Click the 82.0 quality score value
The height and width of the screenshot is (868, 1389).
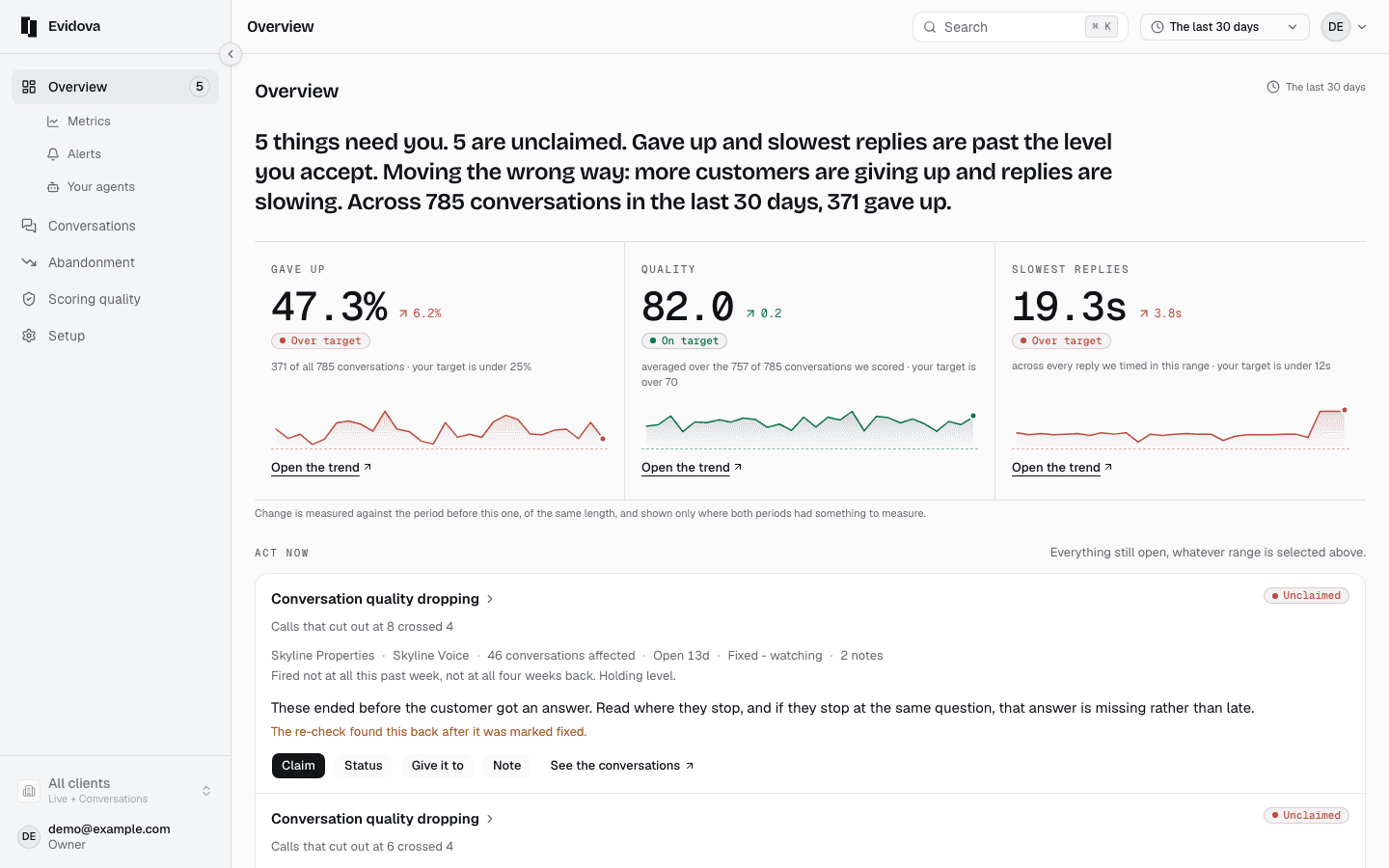click(x=688, y=307)
